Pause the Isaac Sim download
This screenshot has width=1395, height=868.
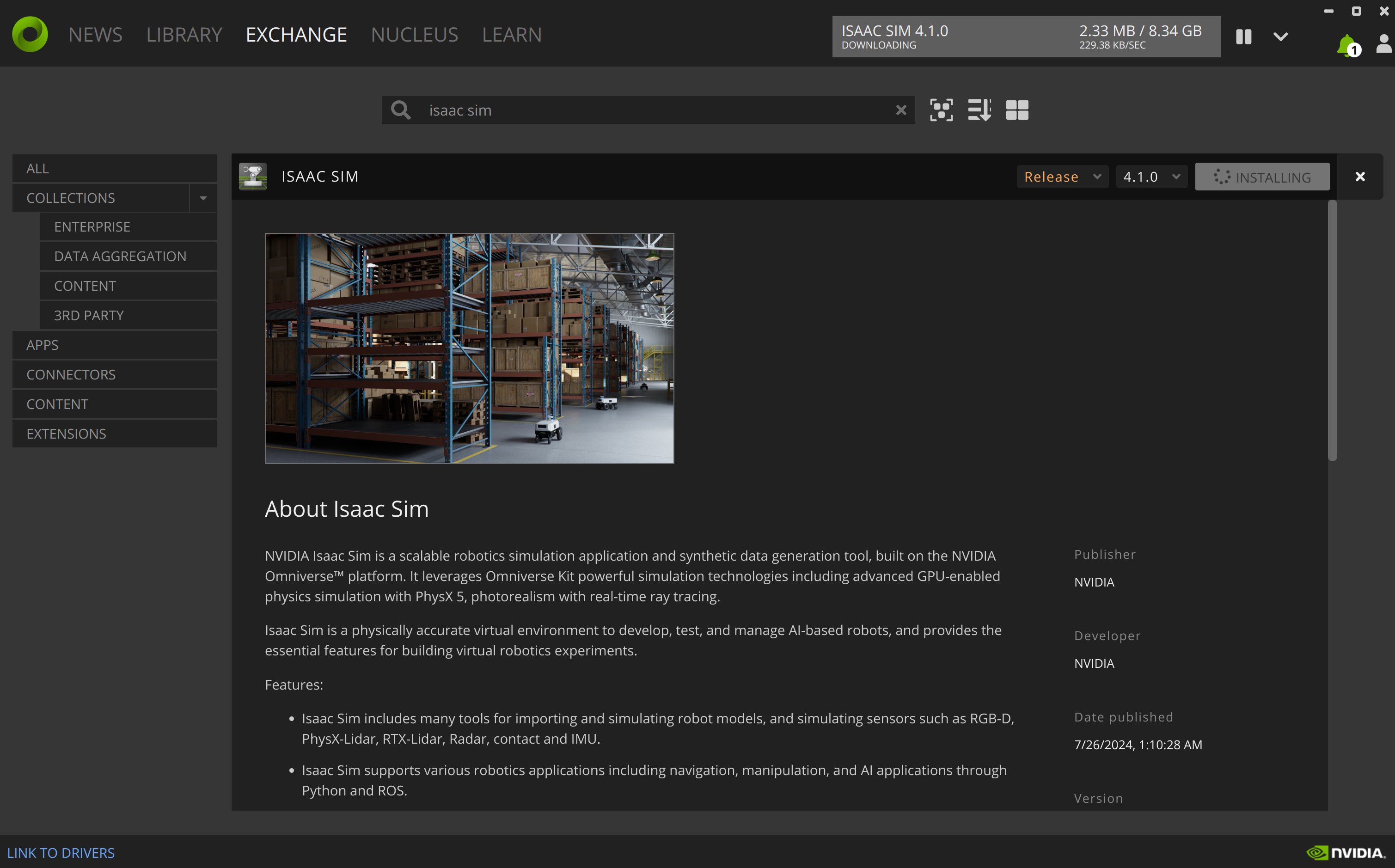pyautogui.click(x=1243, y=37)
